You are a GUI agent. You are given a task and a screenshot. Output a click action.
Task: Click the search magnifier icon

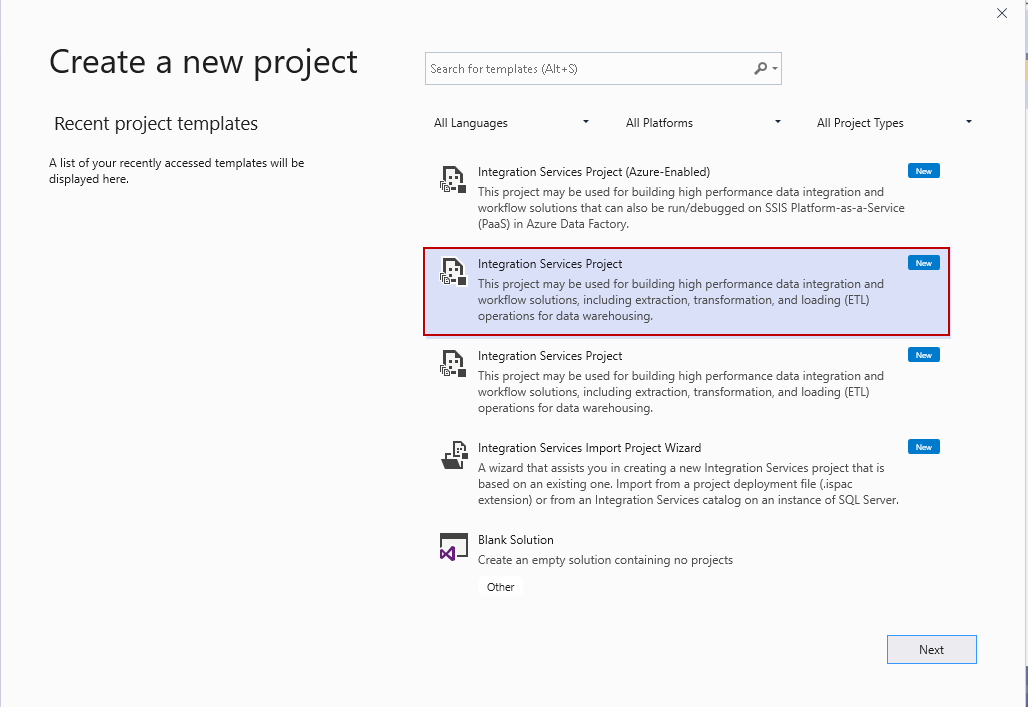pos(761,69)
